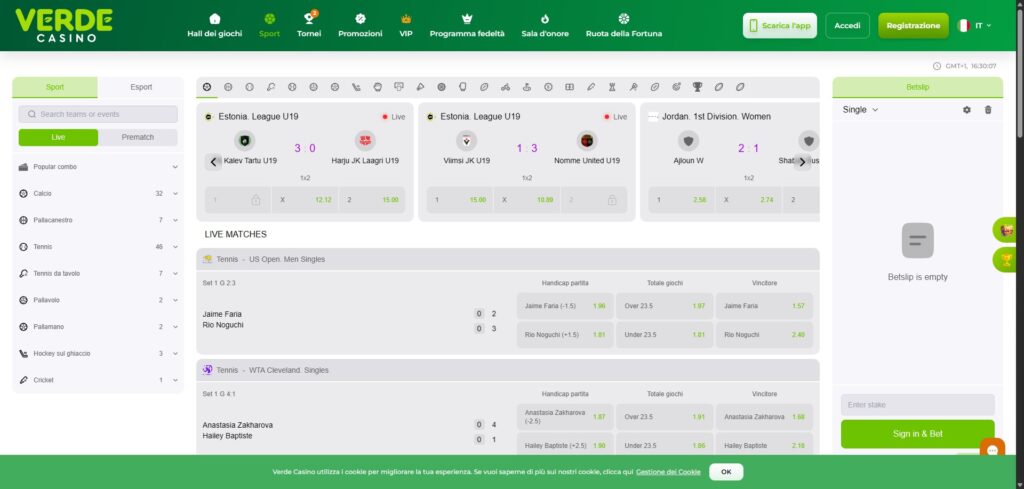Pick Over 23.5 odds 1.97

coord(664,306)
